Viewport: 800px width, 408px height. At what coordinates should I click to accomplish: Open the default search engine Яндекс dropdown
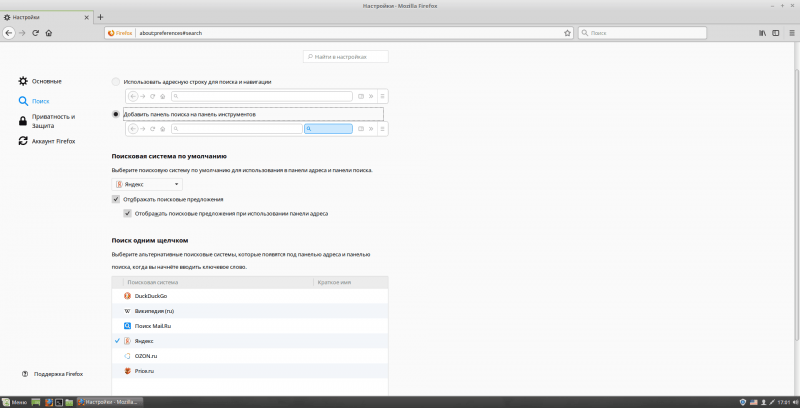(x=147, y=184)
